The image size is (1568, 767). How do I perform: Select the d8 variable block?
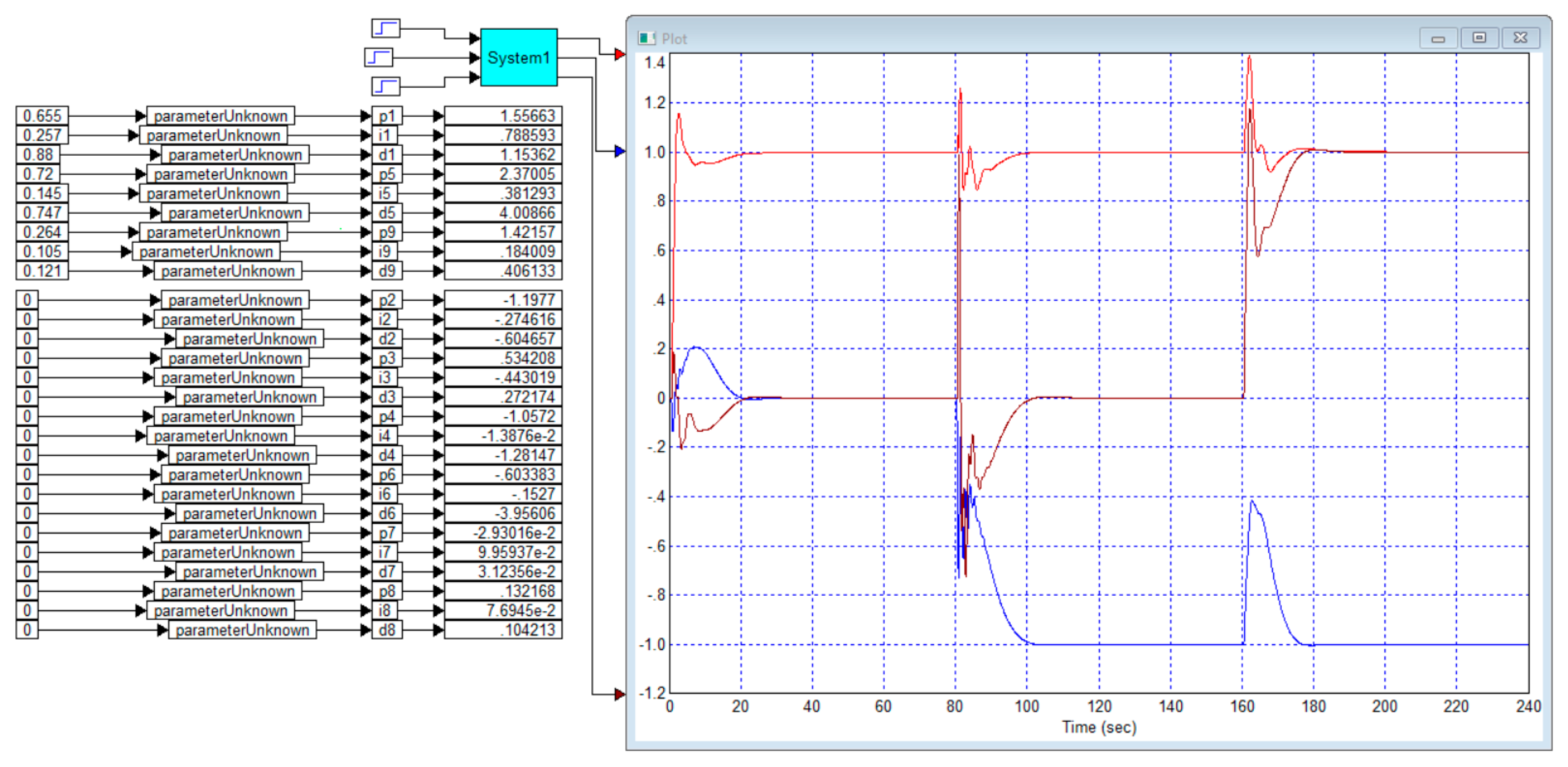[386, 629]
